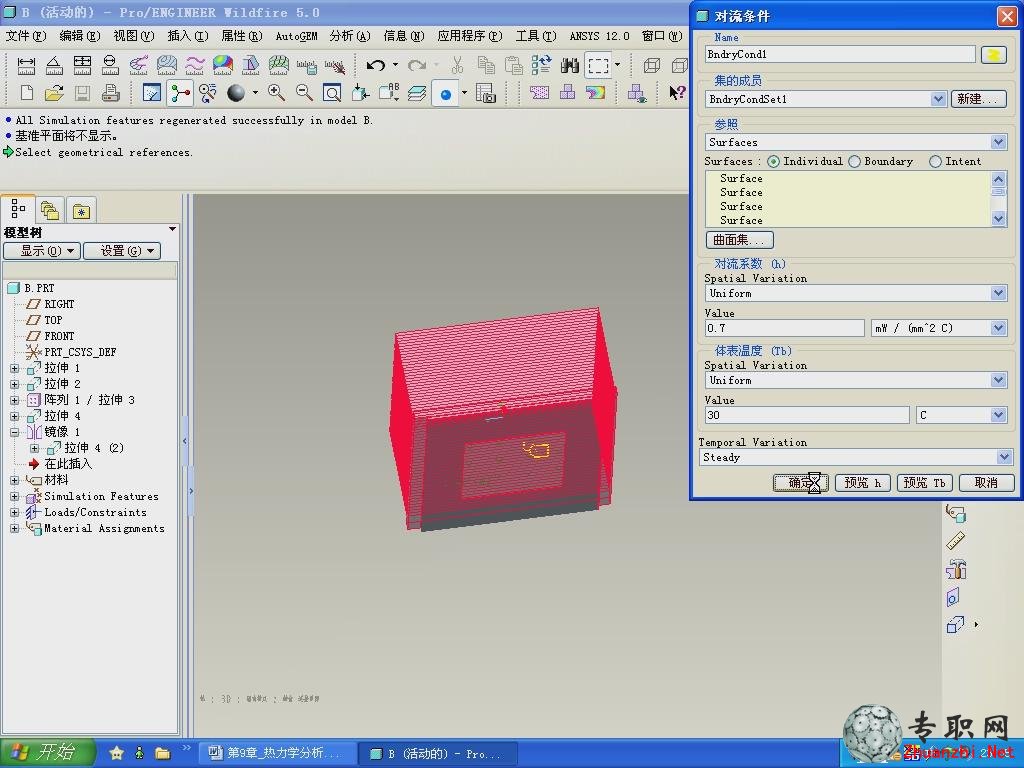Viewport: 1024px width, 768px height.
Task: Click the scissors cut icon
Action: click(457, 65)
